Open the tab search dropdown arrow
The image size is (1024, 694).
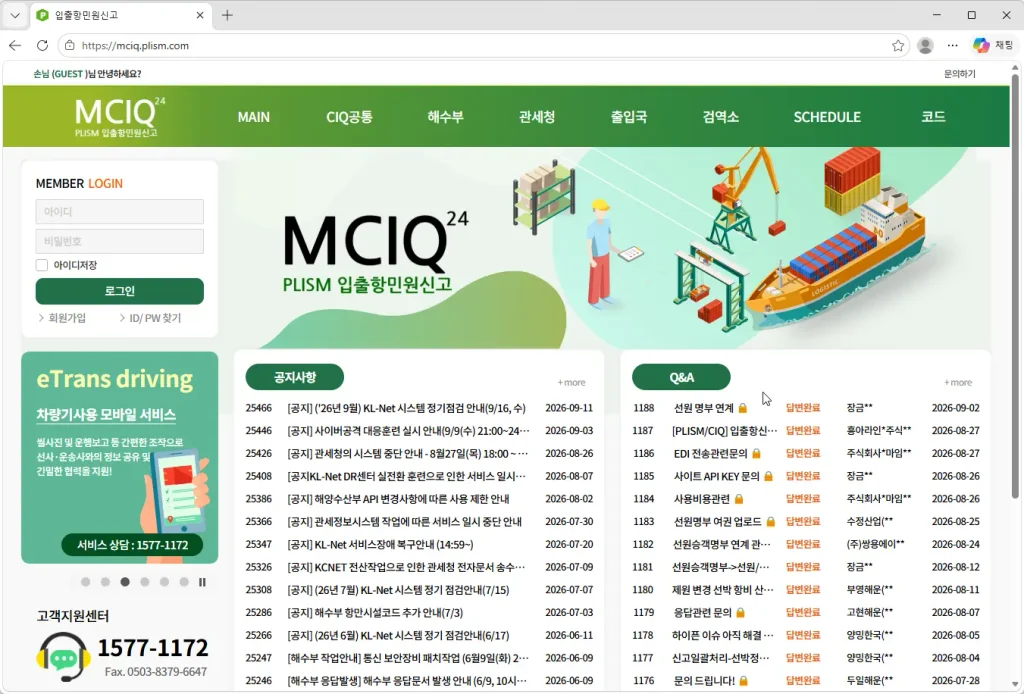15,15
